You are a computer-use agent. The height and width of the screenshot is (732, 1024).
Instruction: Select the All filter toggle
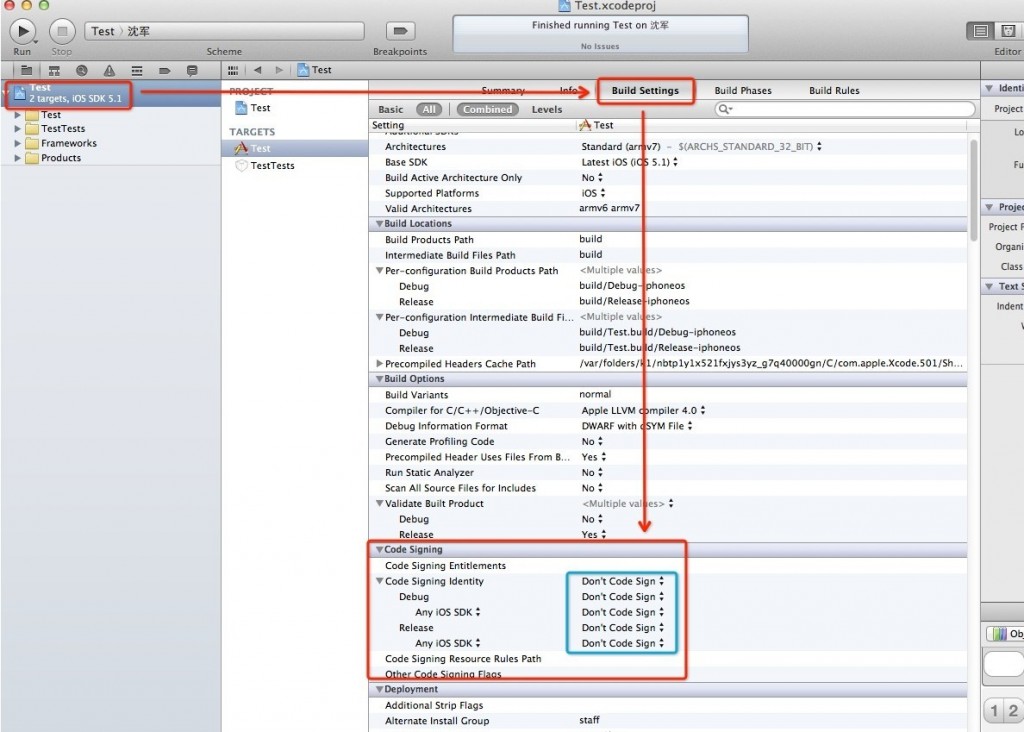click(429, 110)
